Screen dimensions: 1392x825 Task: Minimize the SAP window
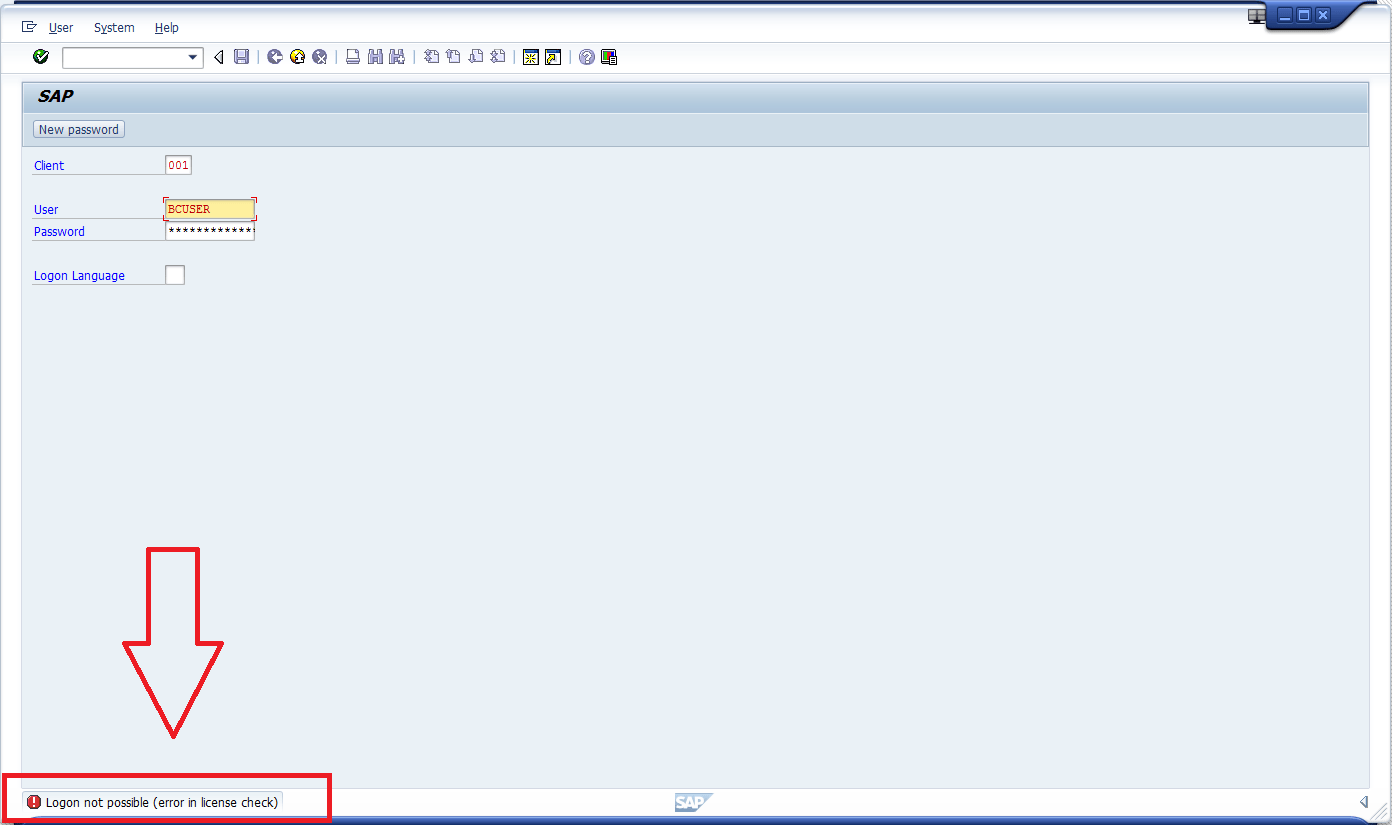1284,15
